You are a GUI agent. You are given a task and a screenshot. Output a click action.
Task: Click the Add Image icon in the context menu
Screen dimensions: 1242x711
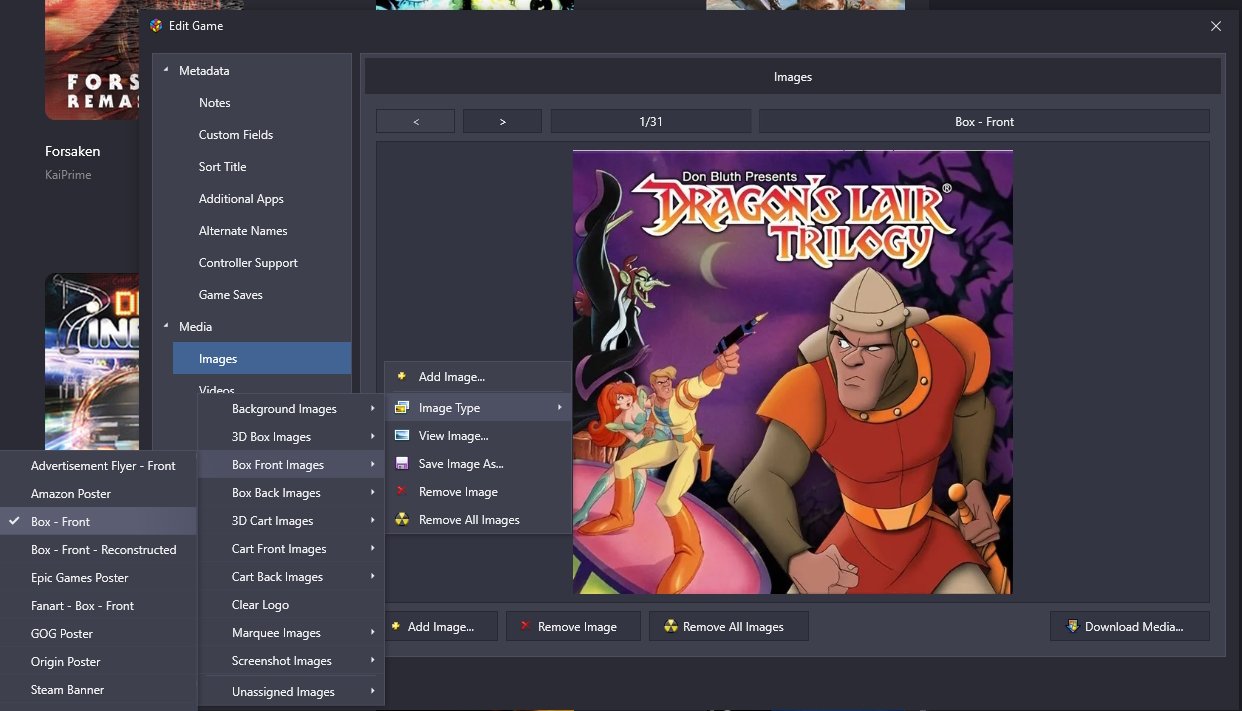tap(401, 377)
